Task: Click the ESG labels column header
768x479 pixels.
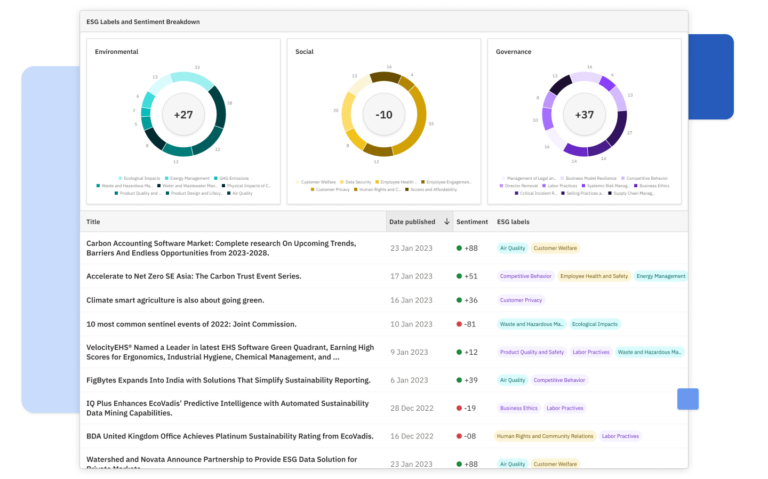Action: coord(513,221)
